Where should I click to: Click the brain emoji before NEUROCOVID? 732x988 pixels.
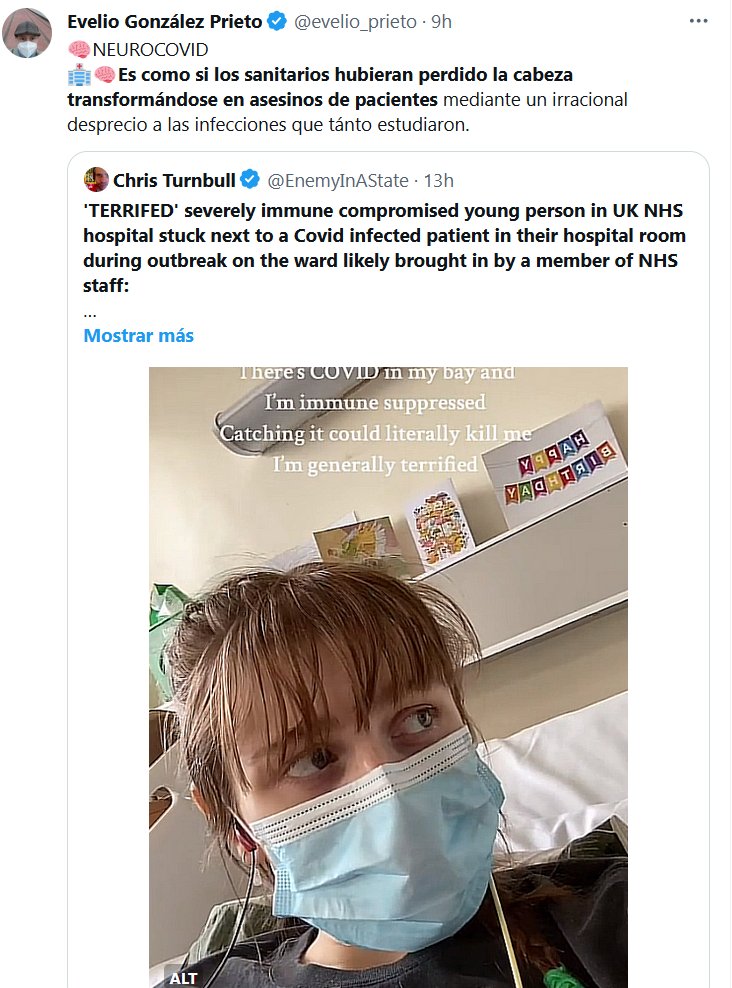[79, 49]
